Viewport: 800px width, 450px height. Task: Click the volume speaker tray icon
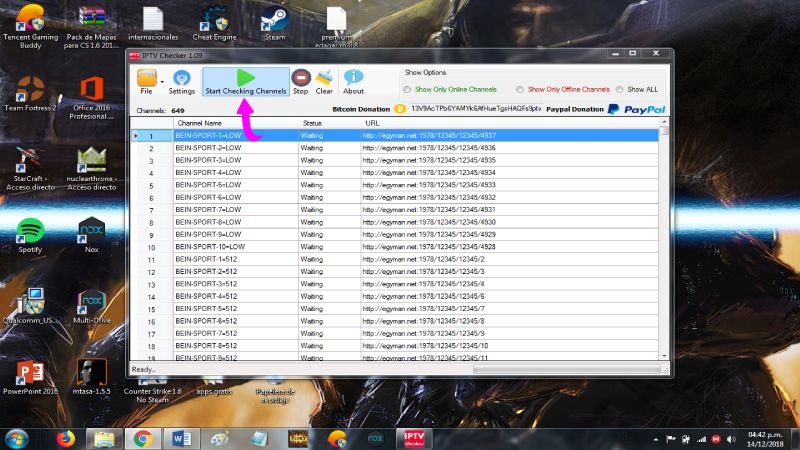point(731,439)
